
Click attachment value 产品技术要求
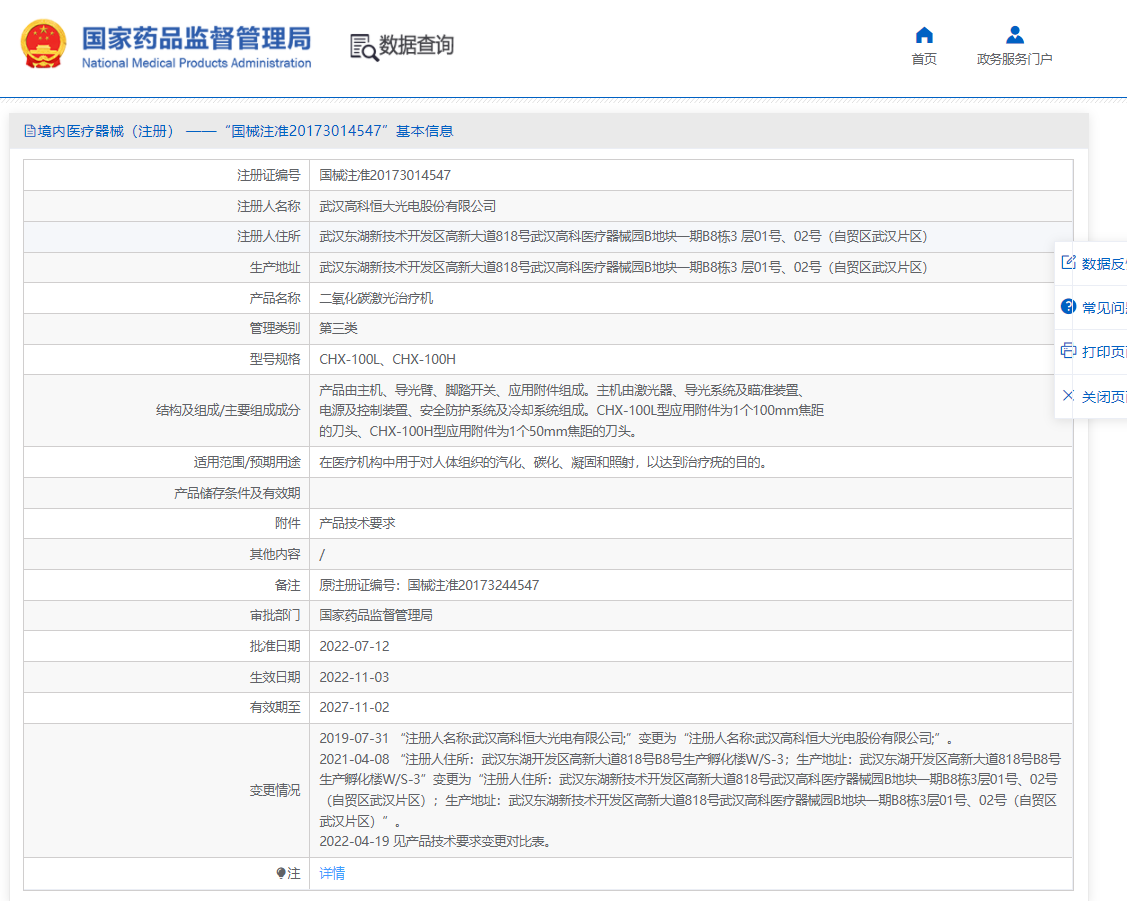[x=357, y=523]
